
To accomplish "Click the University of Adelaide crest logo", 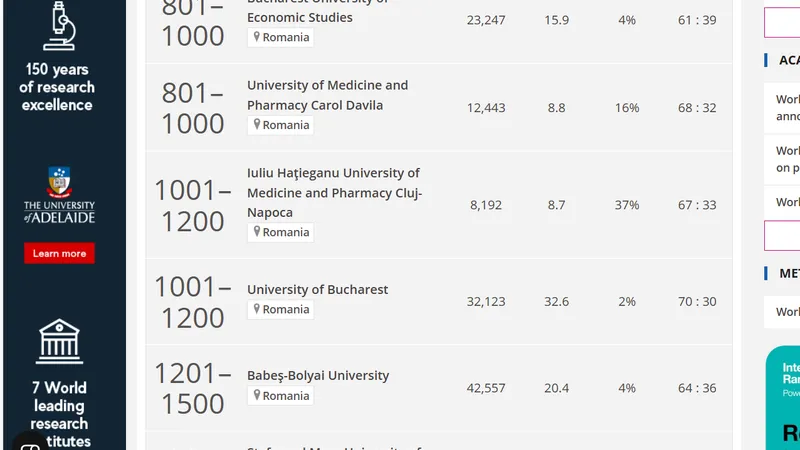I will click(59, 182).
